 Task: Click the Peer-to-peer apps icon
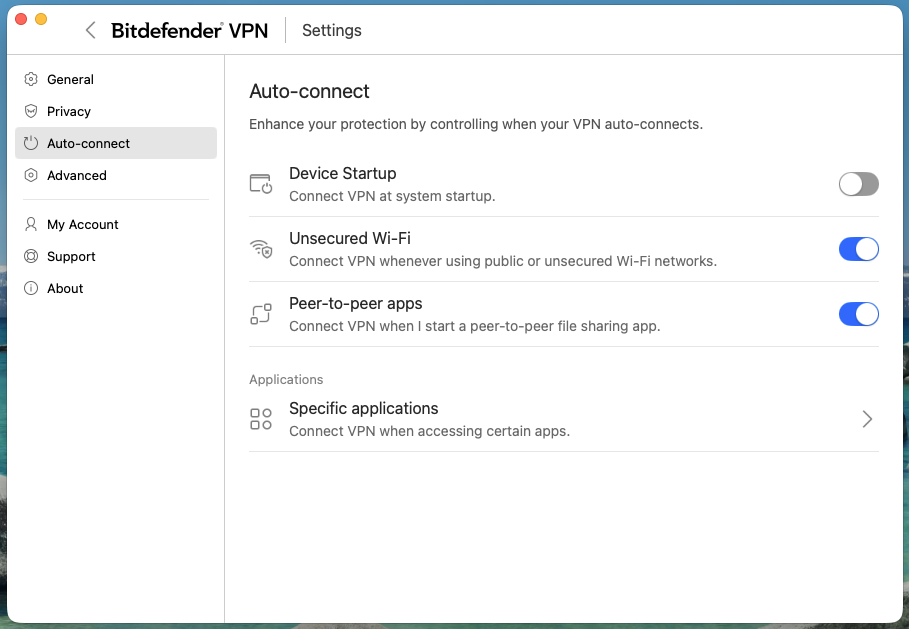(x=261, y=314)
